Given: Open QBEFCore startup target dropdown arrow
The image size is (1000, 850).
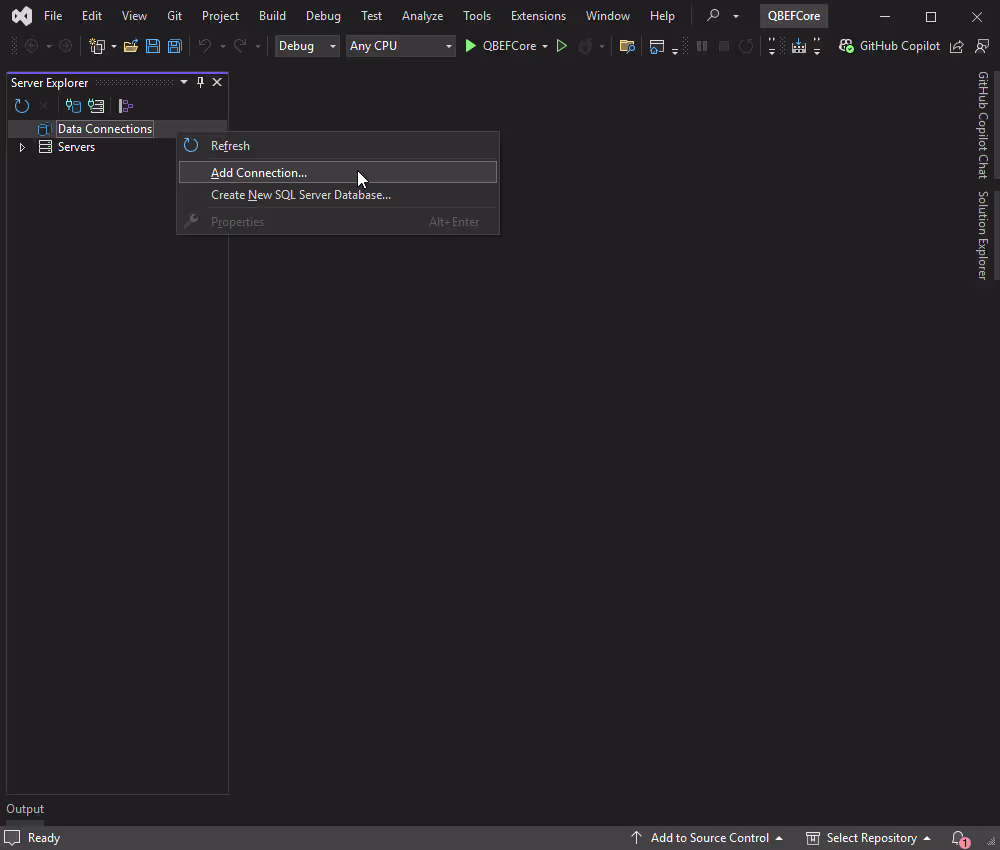Looking at the screenshot, I should (x=545, y=47).
